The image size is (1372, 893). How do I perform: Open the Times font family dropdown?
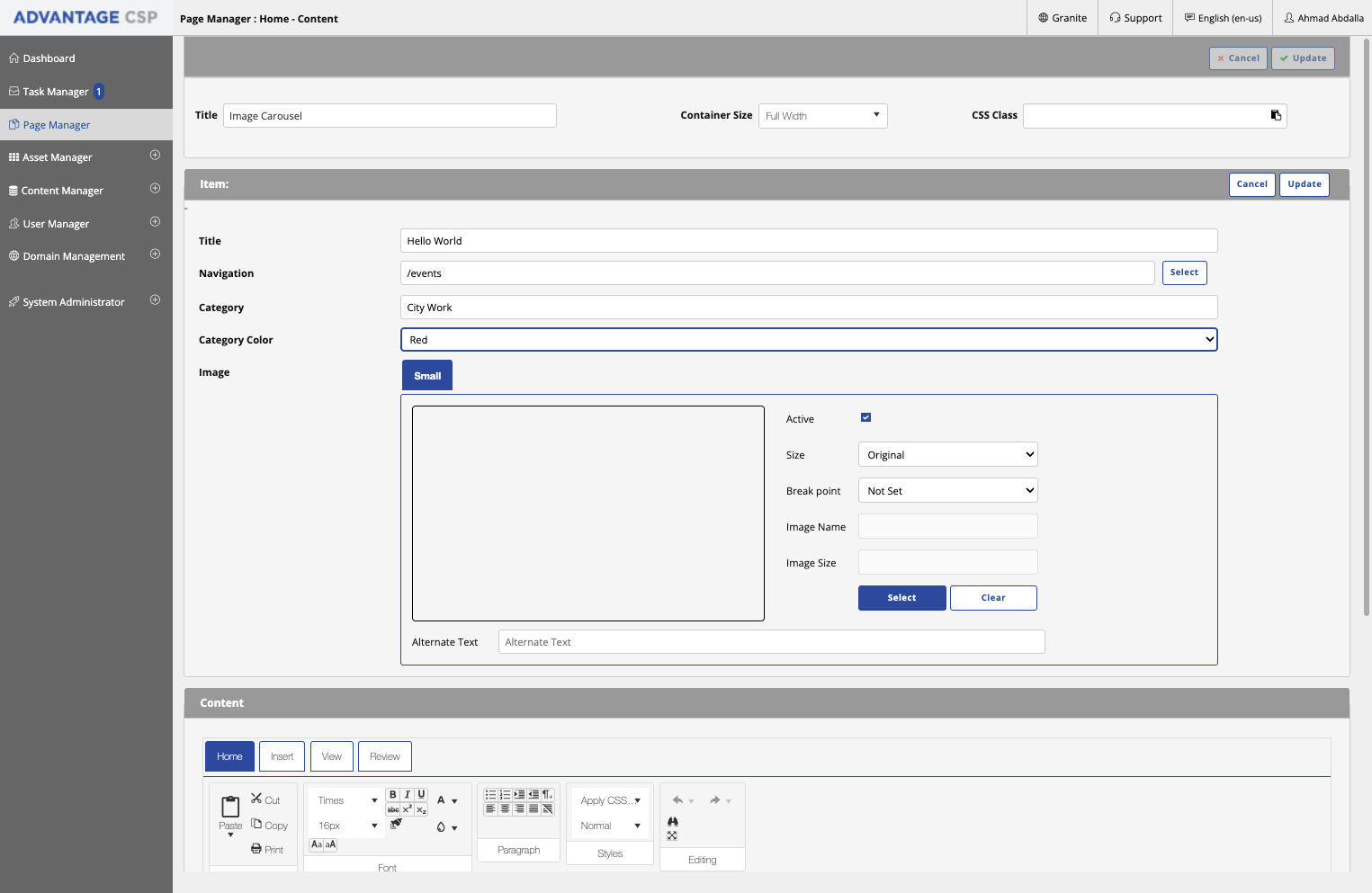(x=347, y=800)
